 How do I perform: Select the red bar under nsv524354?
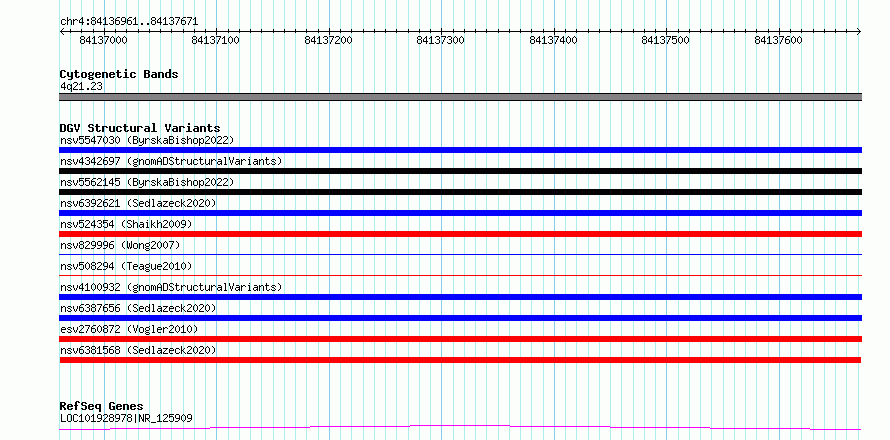tap(460, 234)
